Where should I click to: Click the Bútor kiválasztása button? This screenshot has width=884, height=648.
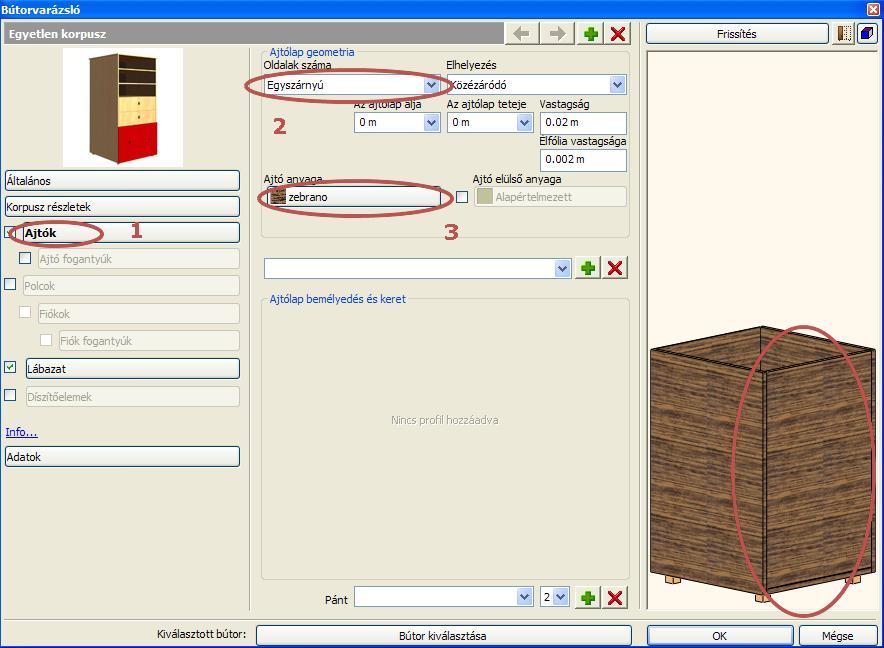click(x=443, y=636)
